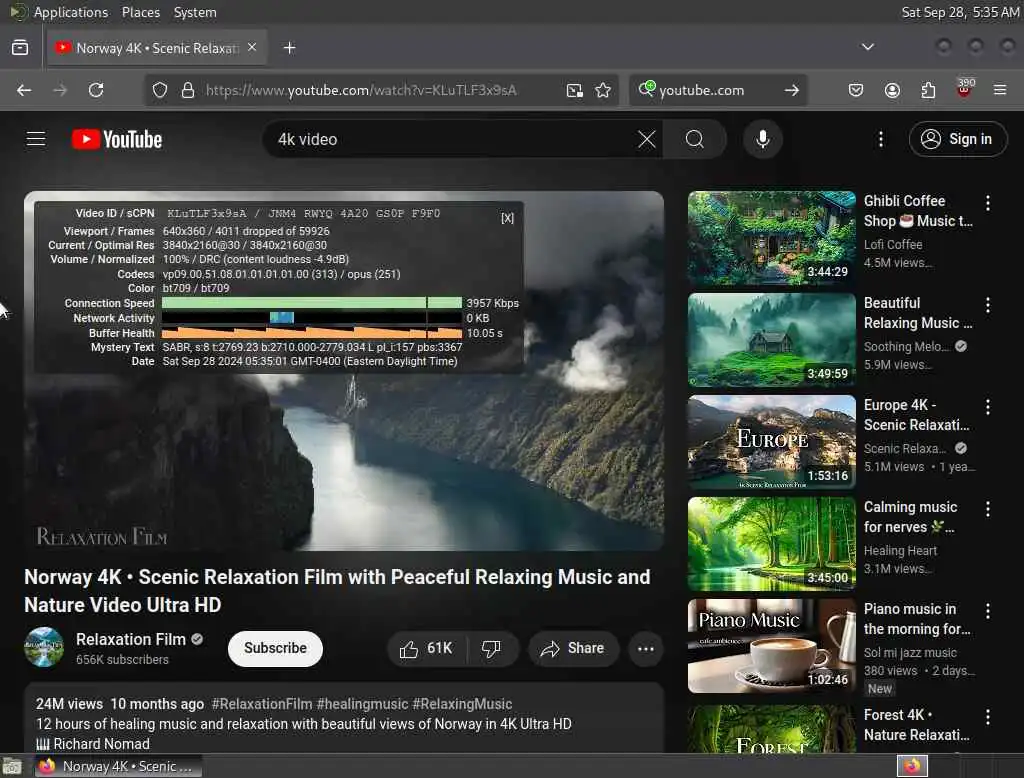1024x778 pixels.
Task: Click the Forest 4K video title
Action: coord(916,725)
